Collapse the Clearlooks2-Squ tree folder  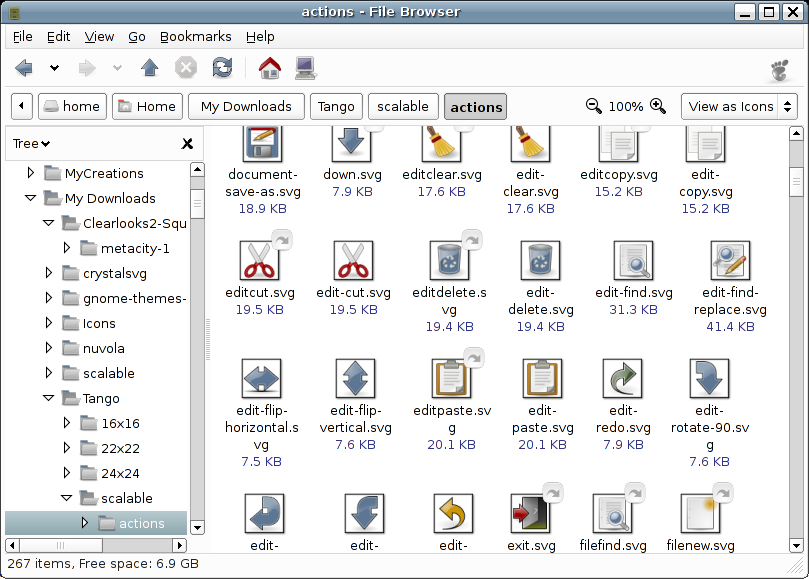pyautogui.click(x=48, y=223)
